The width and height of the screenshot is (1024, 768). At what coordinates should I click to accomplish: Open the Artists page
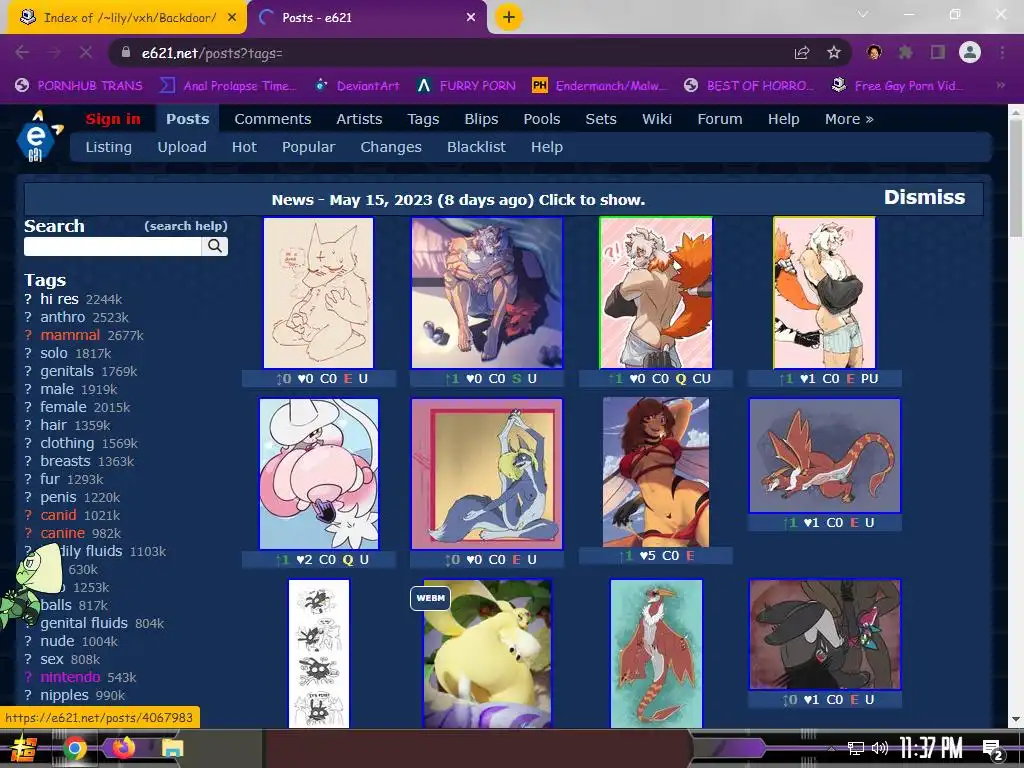(x=359, y=119)
